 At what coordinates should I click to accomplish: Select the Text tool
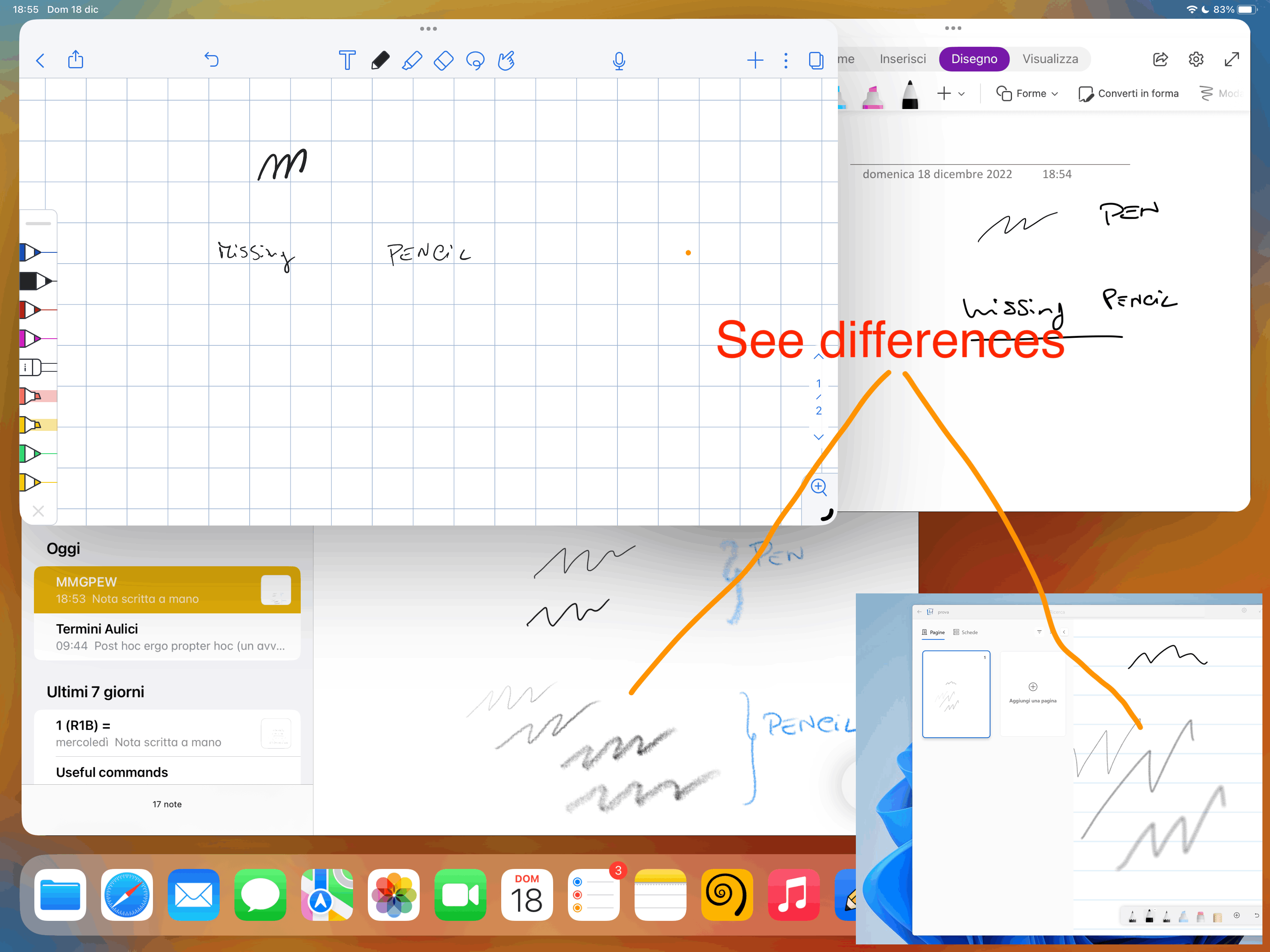pos(347,60)
